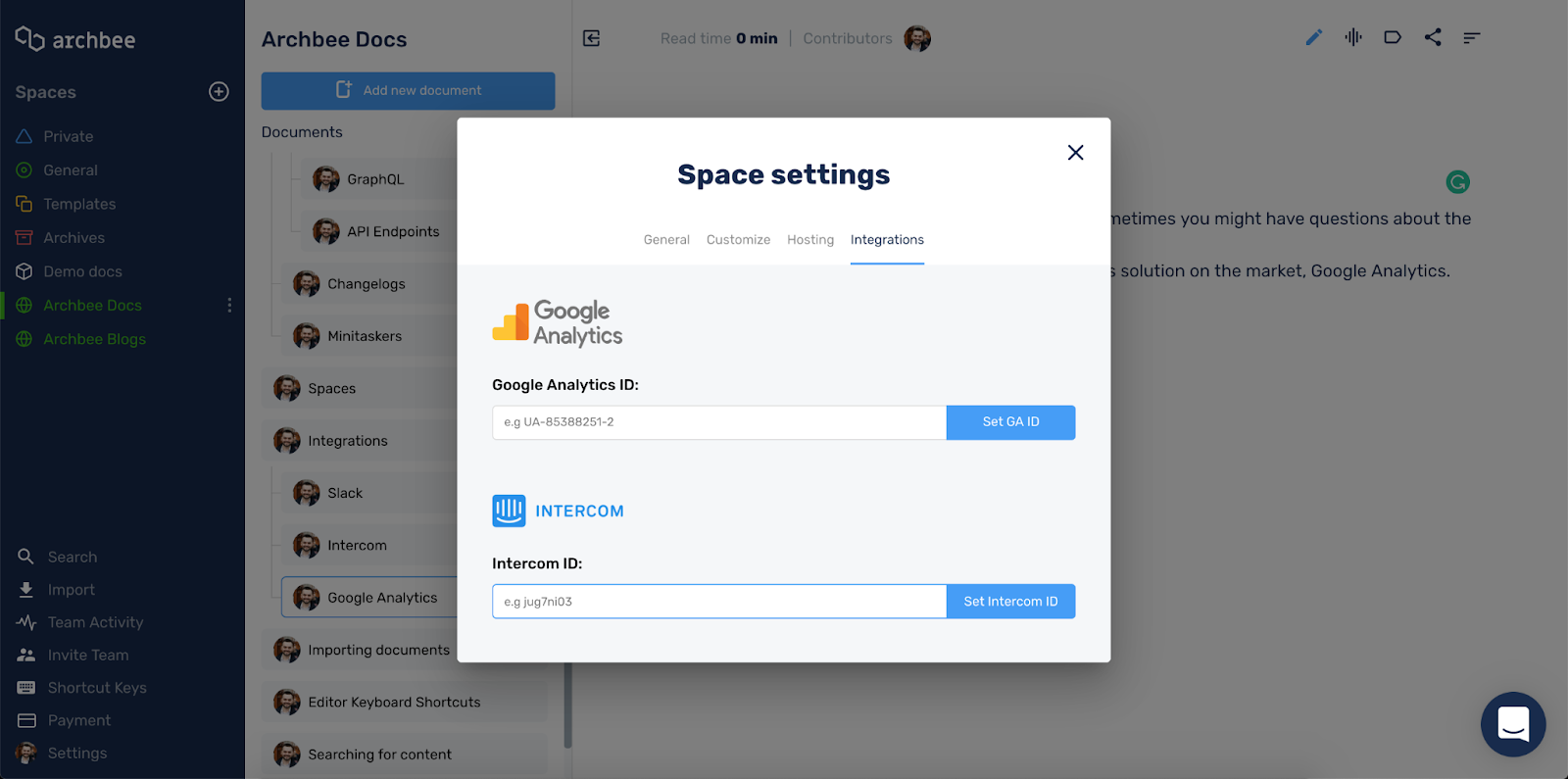Switch to the Customize tab

(738, 240)
